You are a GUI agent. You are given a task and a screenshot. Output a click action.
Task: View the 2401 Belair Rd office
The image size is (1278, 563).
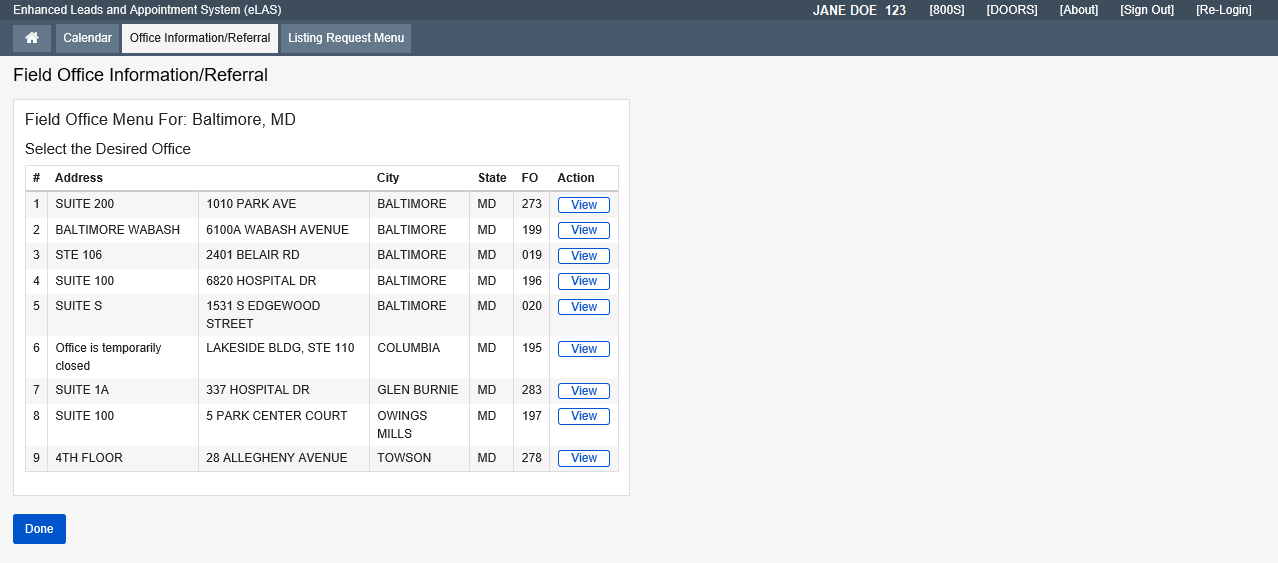point(583,256)
